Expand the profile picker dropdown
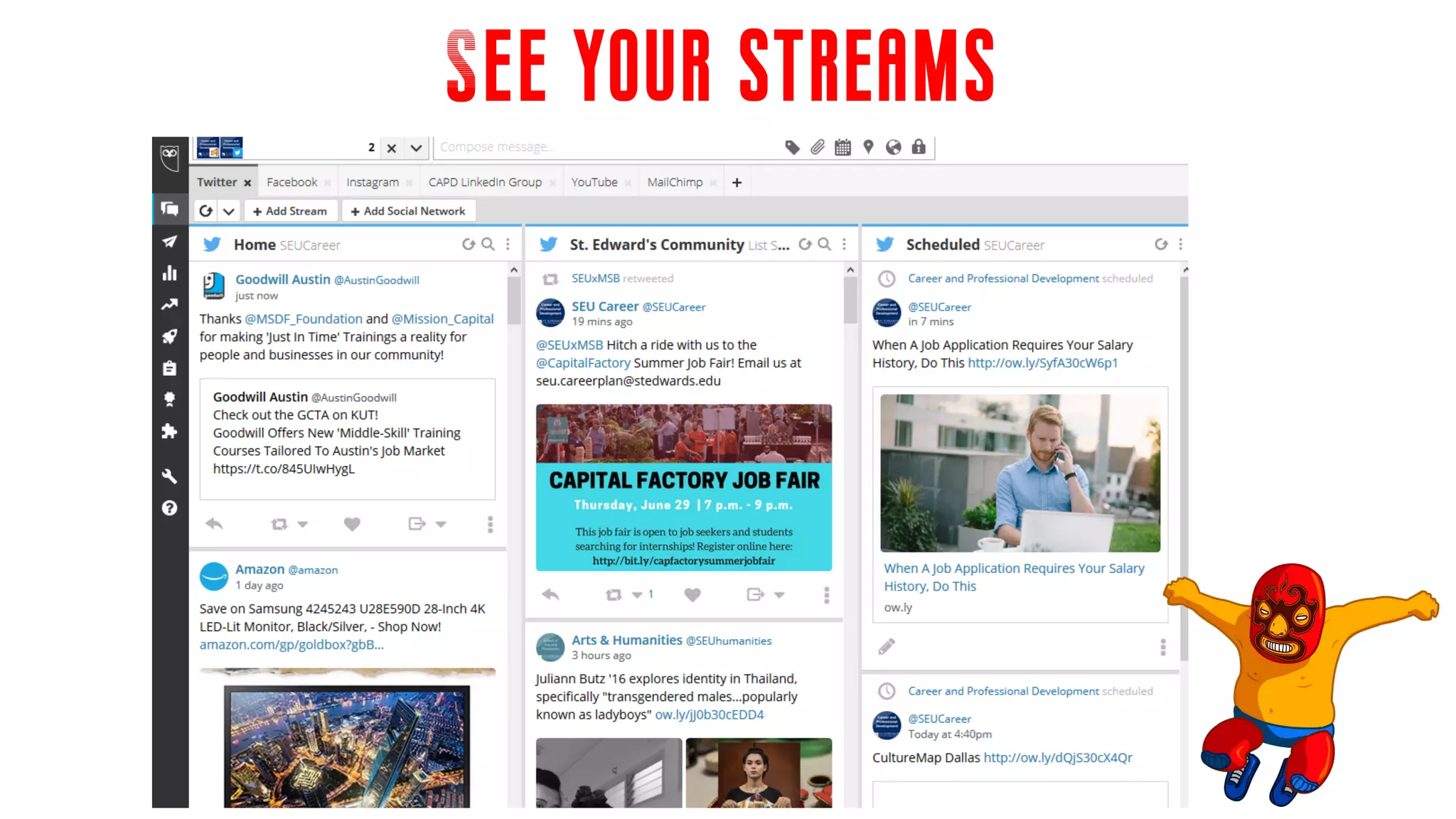1456x819 pixels. pyautogui.click(x=416, y=148)
